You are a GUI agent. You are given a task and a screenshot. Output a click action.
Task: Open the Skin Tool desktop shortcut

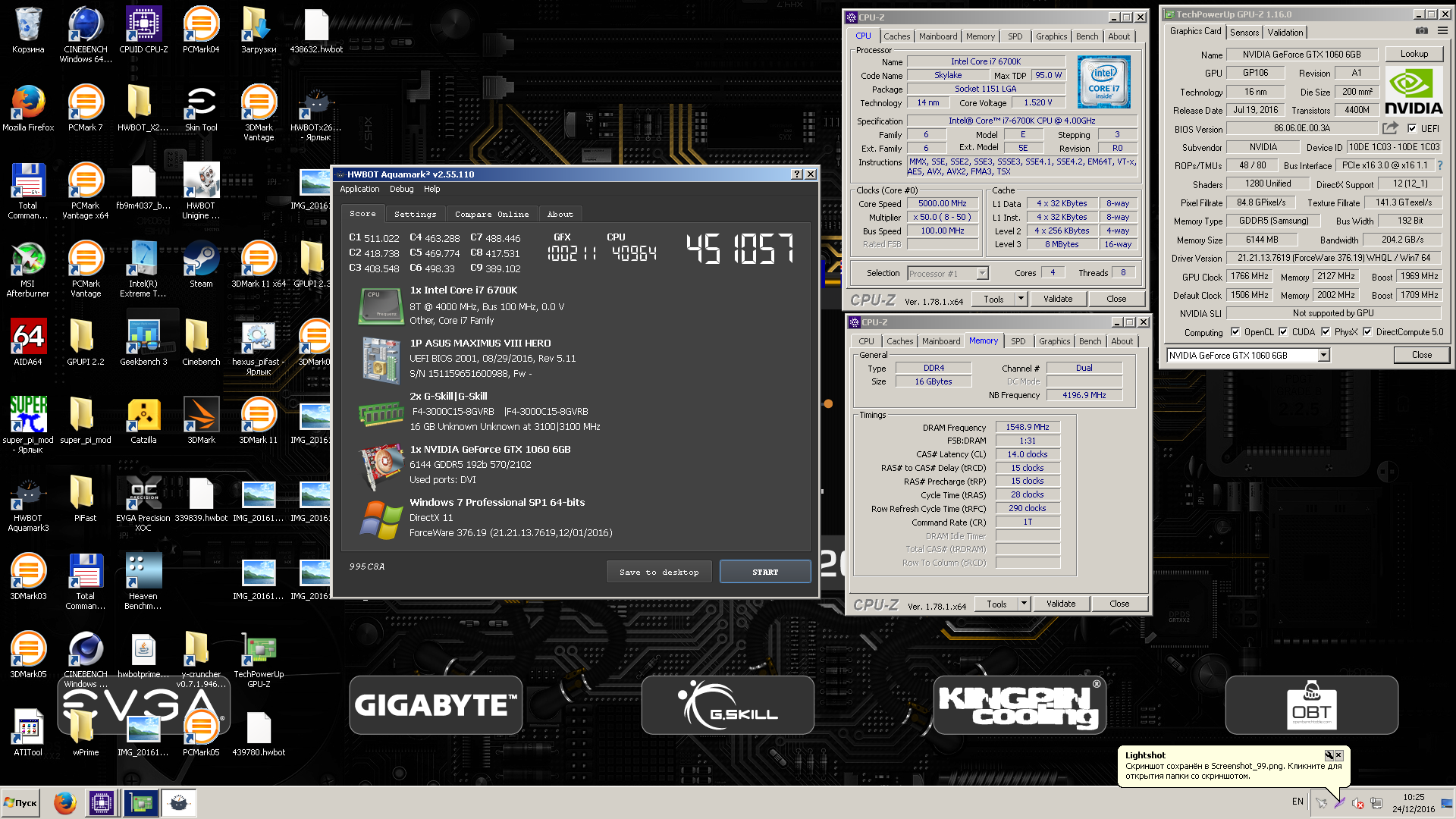click(x=201, y=108)
